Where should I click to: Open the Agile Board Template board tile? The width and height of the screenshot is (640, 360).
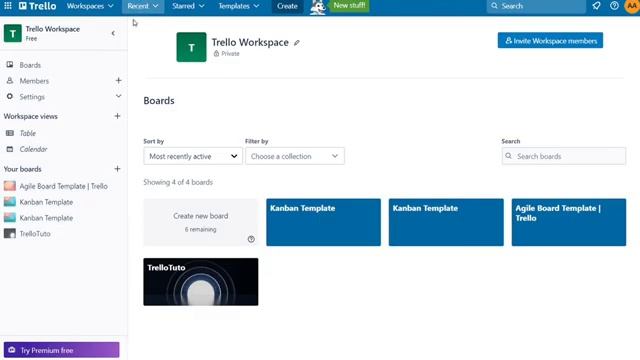coord(569,222)
